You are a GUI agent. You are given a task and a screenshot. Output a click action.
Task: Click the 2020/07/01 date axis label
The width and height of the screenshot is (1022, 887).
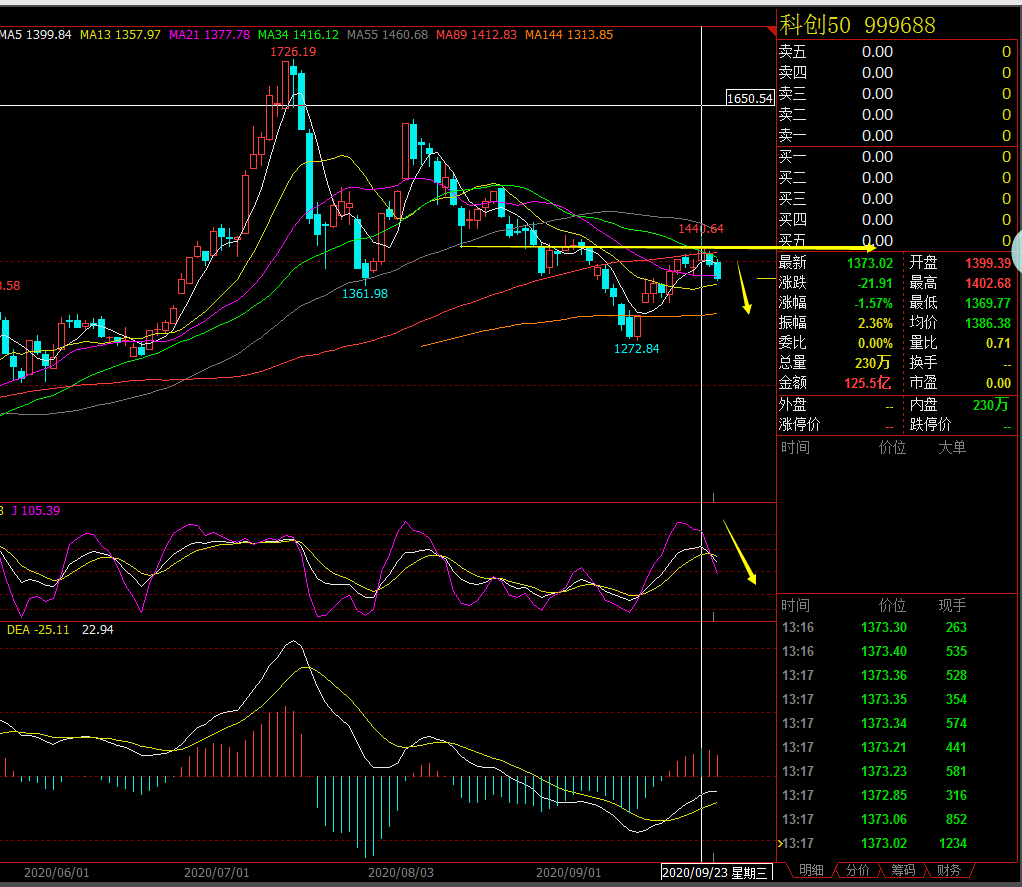pos(216,872)
